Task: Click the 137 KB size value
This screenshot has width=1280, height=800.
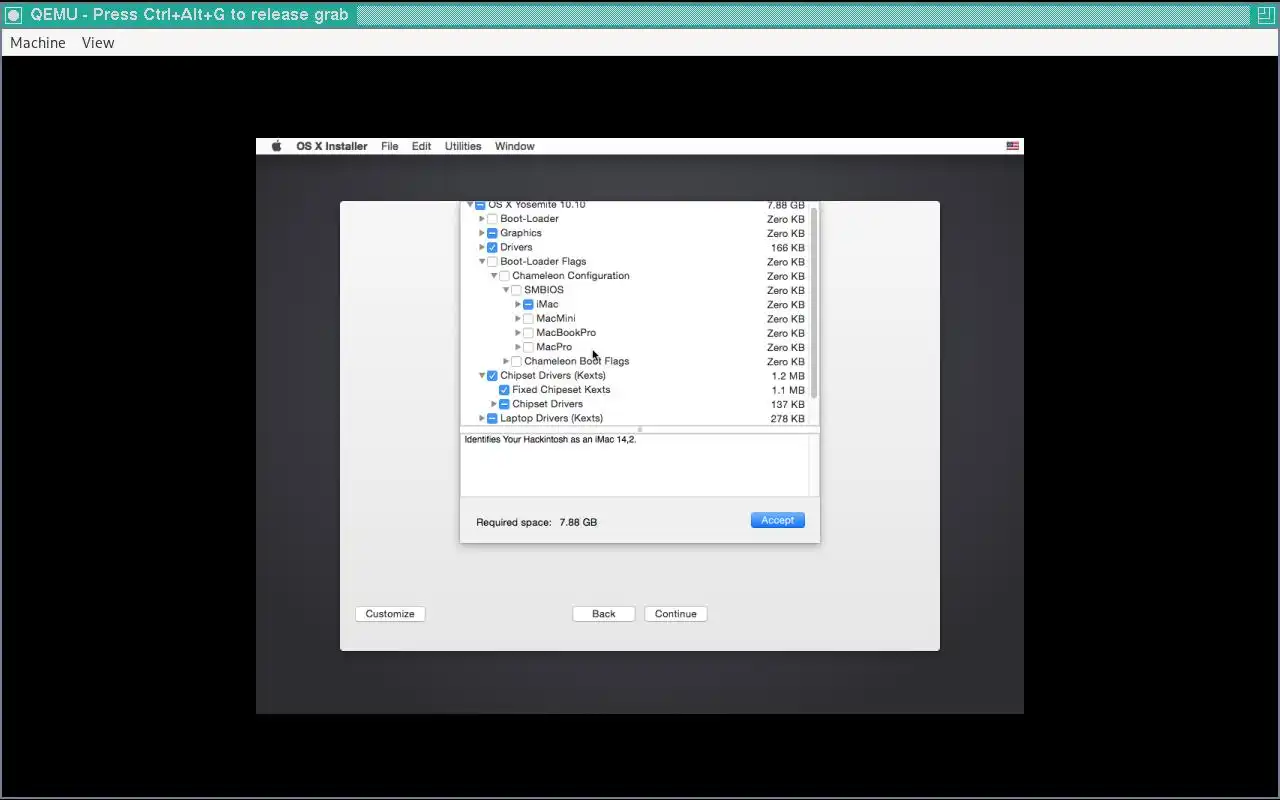Action: (787, 405)
